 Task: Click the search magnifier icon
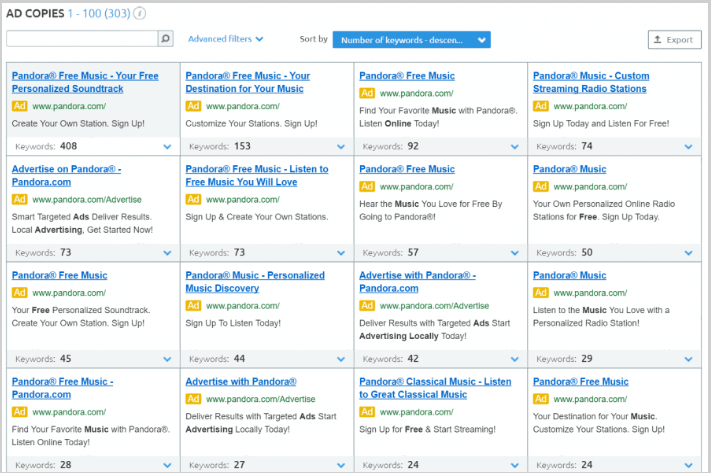coord(166,39)
